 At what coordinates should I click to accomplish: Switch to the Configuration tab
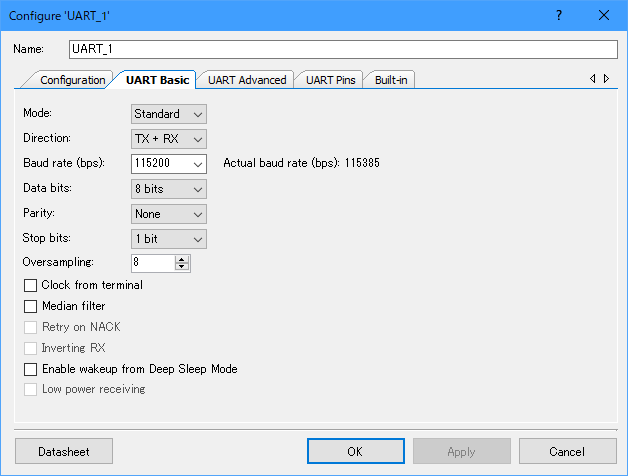[72, 80]
